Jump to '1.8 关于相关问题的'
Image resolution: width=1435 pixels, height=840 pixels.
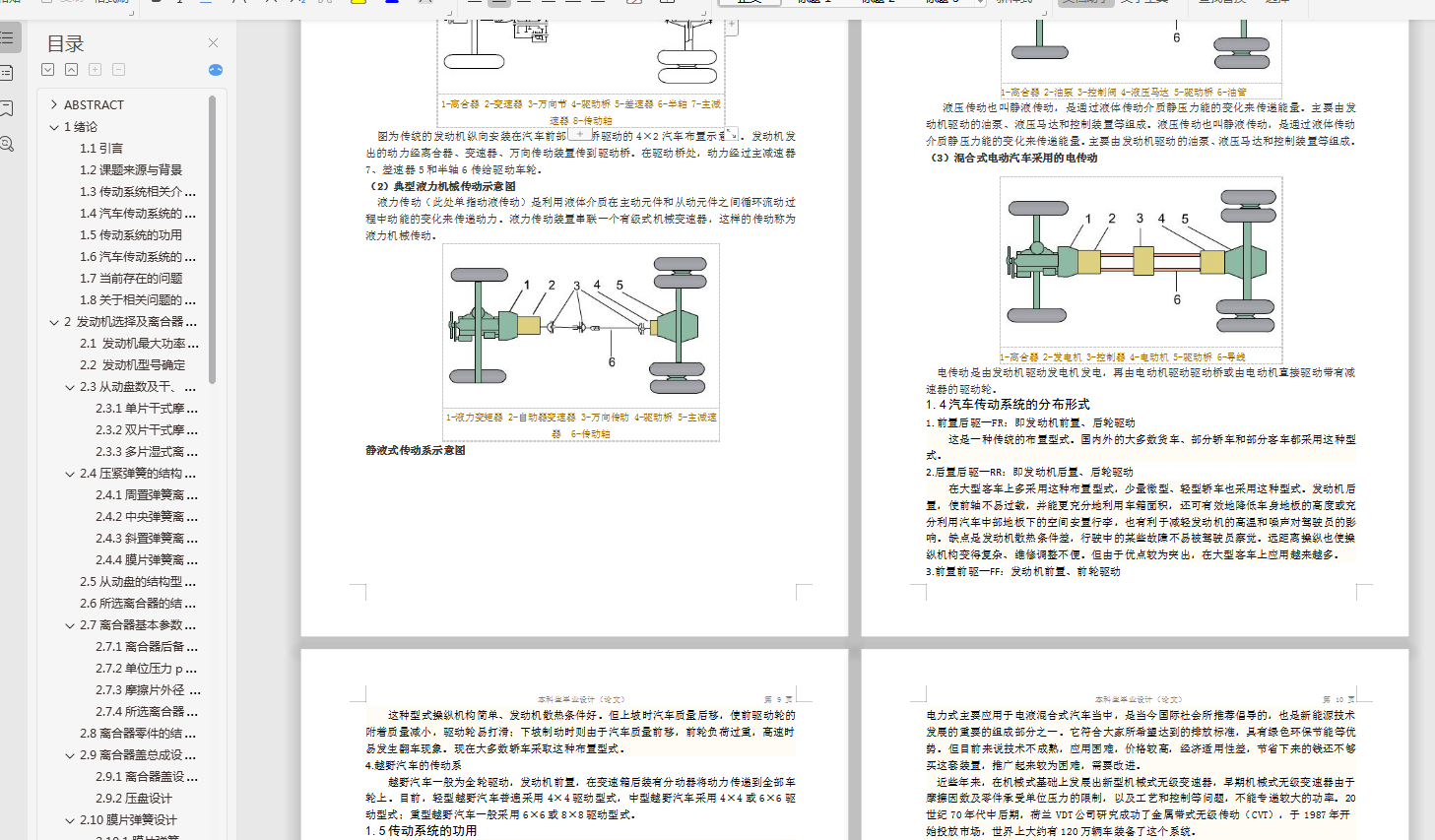pyautogui.click(x=138, y=300)
